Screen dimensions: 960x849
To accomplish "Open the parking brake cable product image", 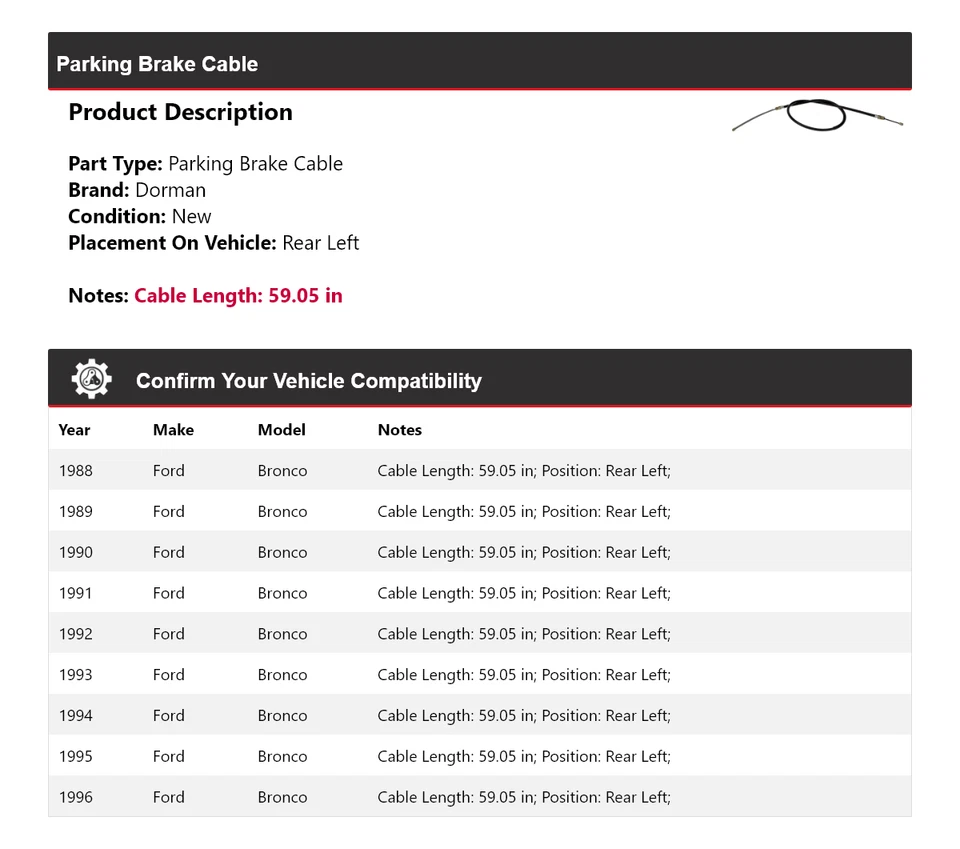I will (817, 115).
